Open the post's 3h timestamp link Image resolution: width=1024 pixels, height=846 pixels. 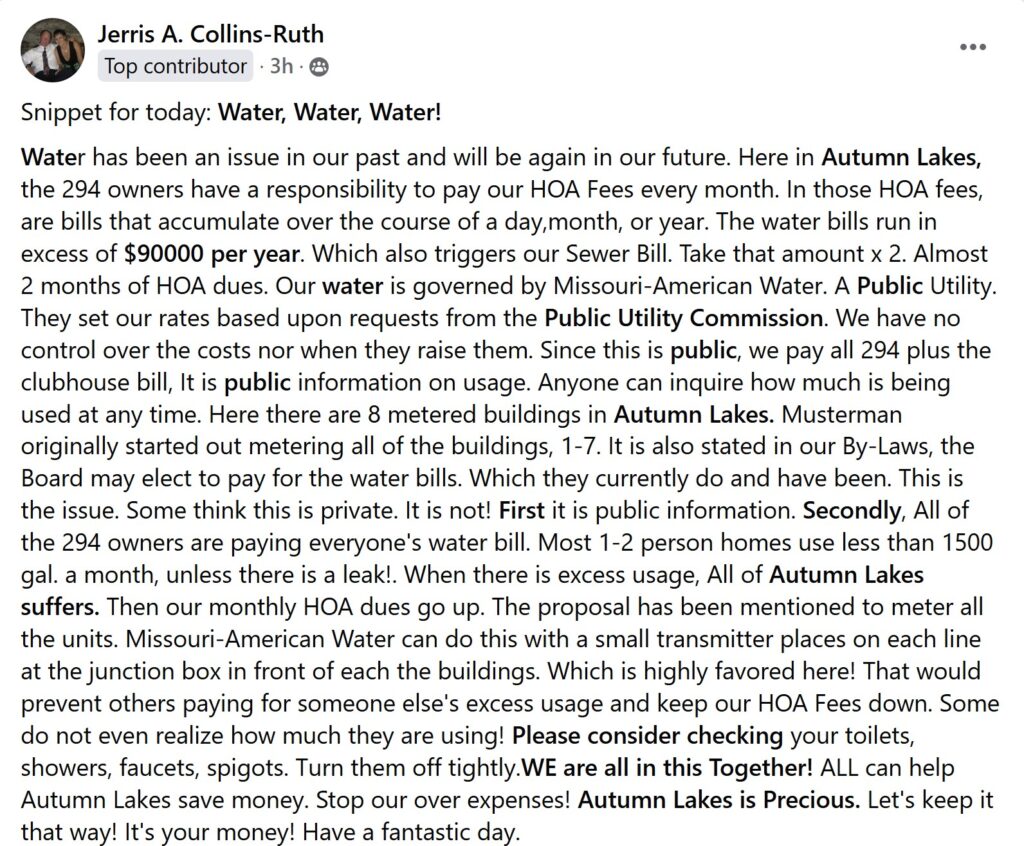(x=283, y=67)
